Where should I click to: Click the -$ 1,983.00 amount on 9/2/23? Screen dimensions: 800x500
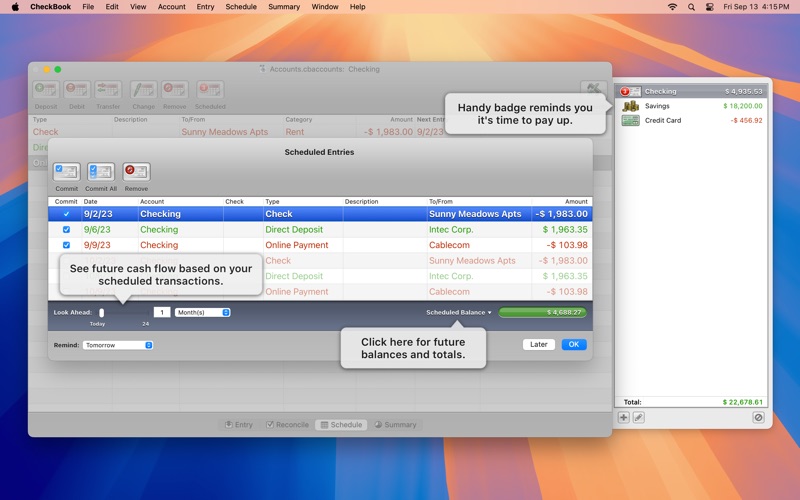(561, 214)
